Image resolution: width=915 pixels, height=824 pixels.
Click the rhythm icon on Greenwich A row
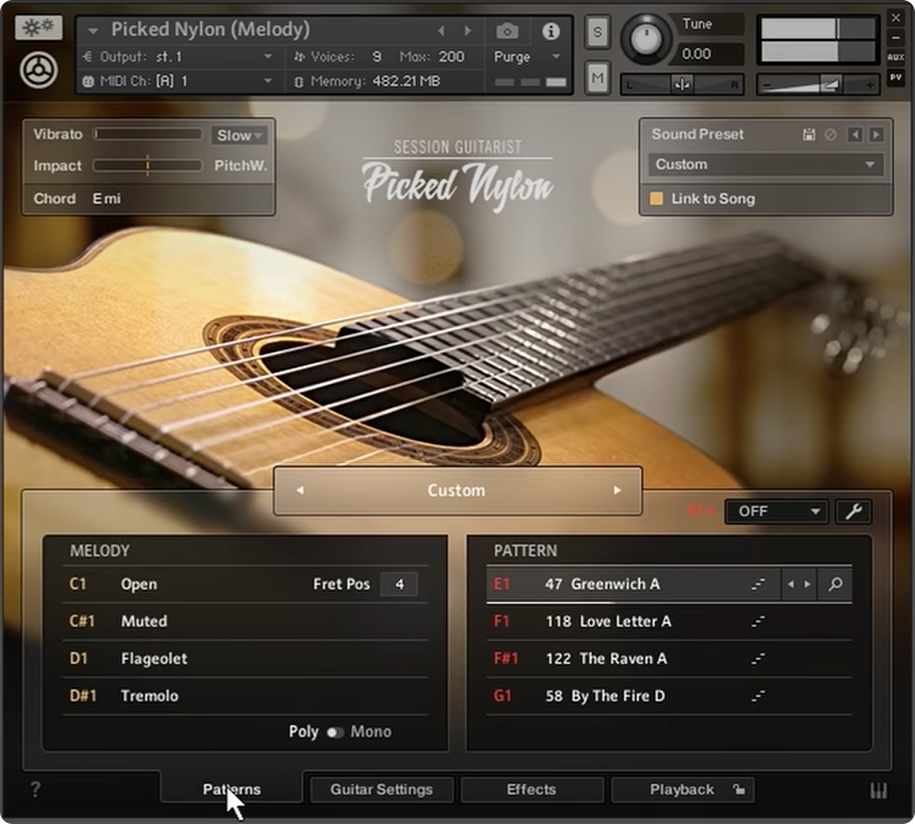click(758, 584)
